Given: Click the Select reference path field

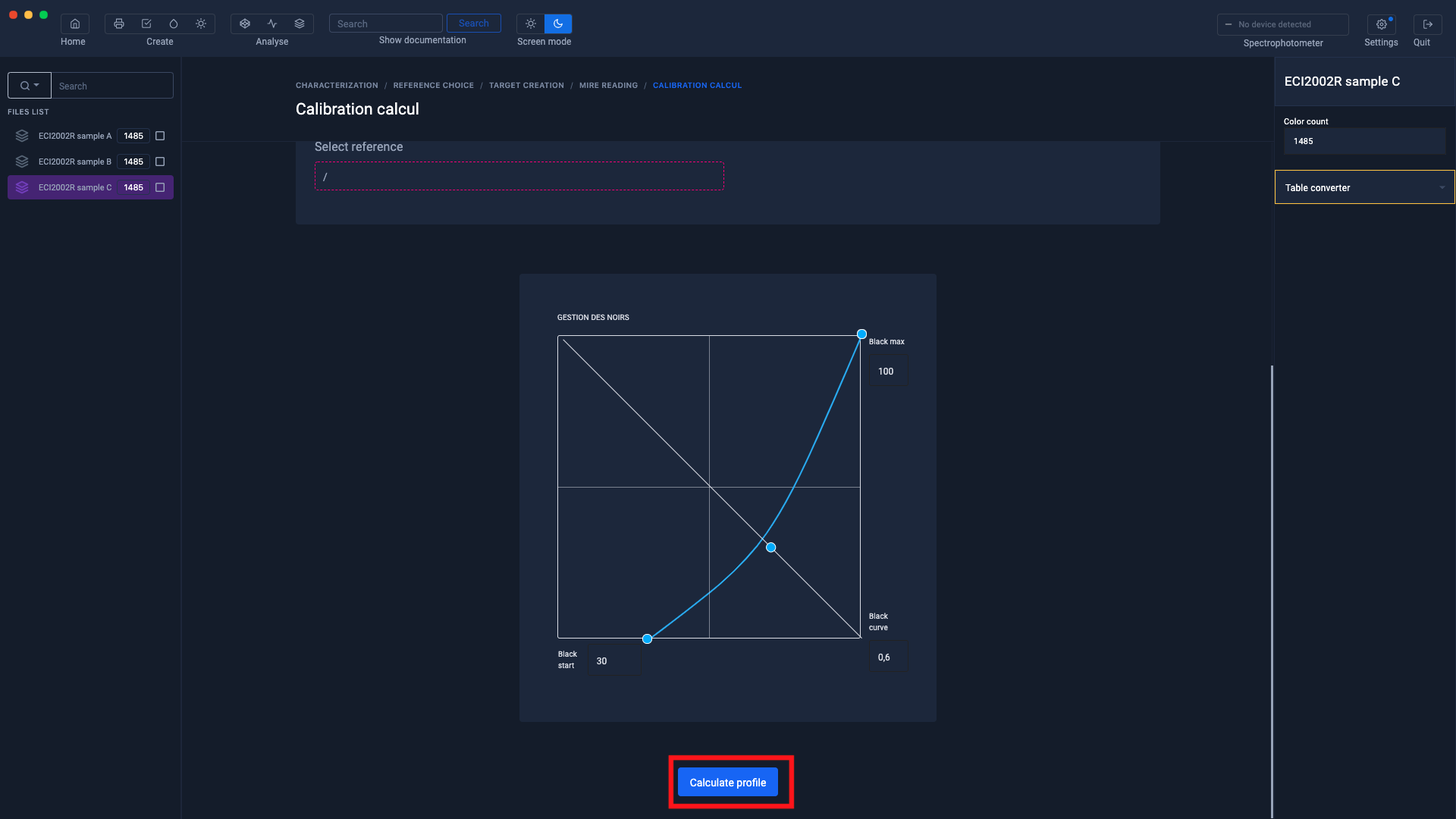Looking at the screenshot, I should pos(519,176).
